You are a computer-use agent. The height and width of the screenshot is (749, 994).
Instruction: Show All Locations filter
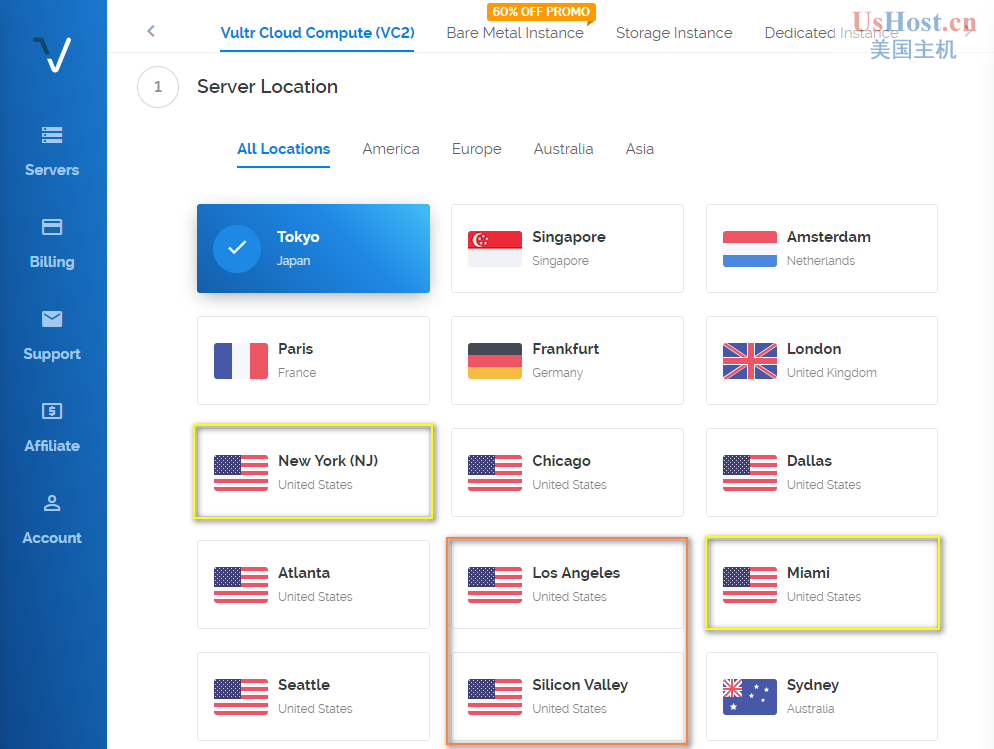pos(283,149)
